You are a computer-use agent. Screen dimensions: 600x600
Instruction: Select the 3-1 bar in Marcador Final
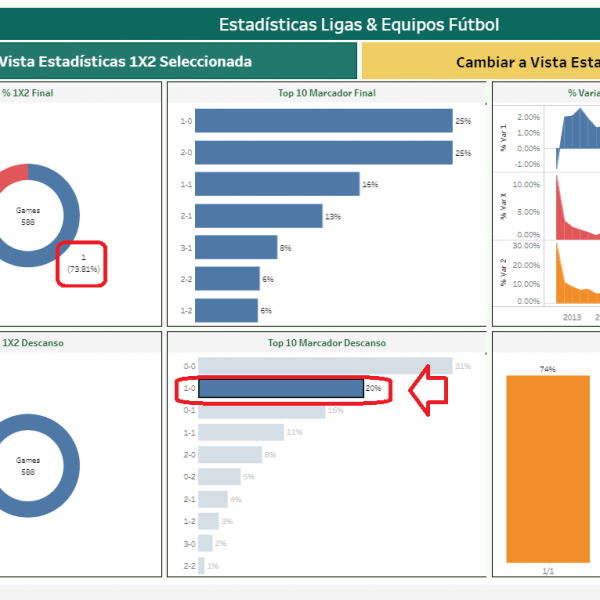tap(236, 247)
